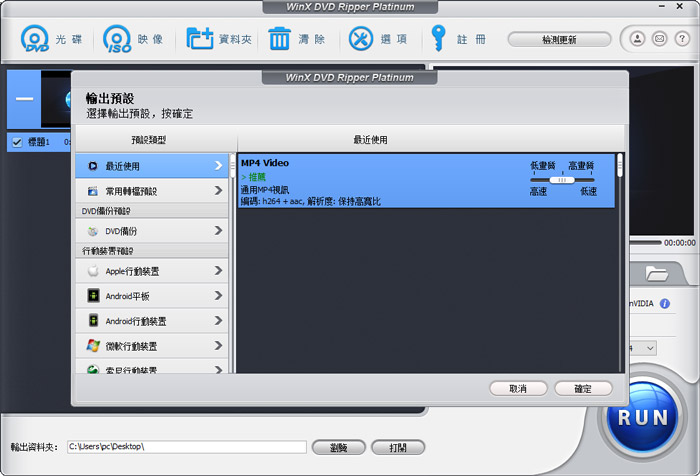700x476 pixels.
Task: Toggle the 標題1 title checkbox
Action: click(x=16, y=143)
